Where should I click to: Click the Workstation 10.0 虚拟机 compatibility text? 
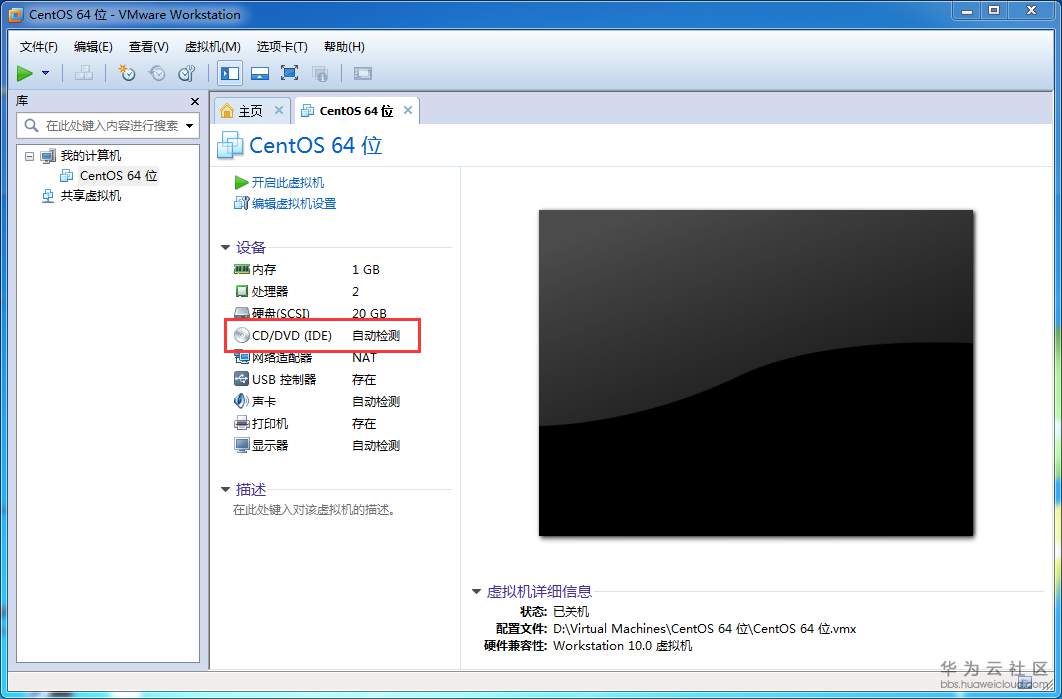(622, 645)
